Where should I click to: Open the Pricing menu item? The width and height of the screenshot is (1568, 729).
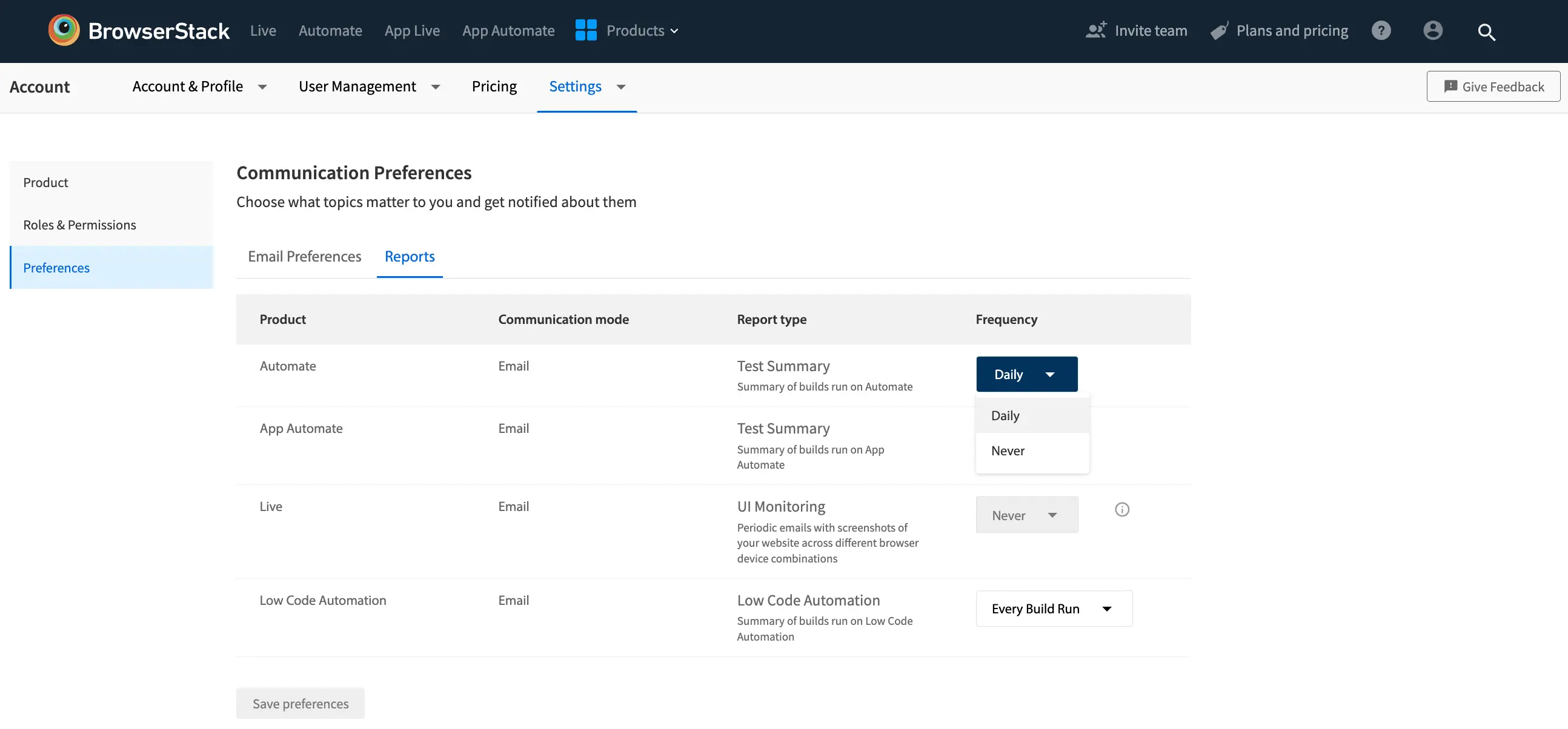point(494,87)
